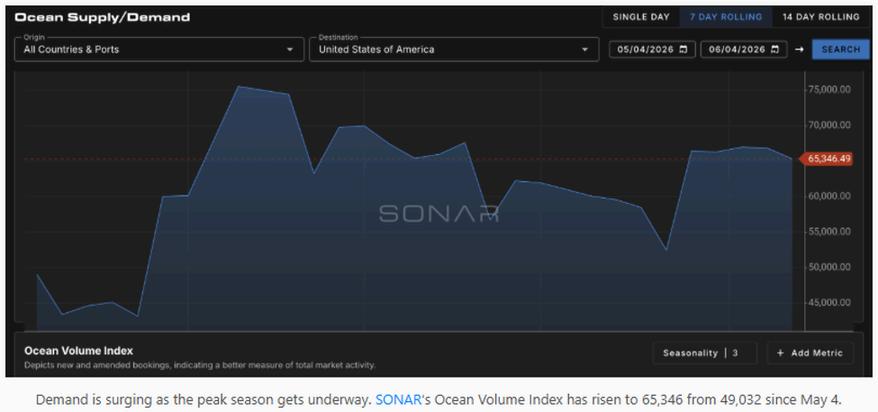
Task: Open the SONAR hyperlink in the caption
Action: coord(398,400)
